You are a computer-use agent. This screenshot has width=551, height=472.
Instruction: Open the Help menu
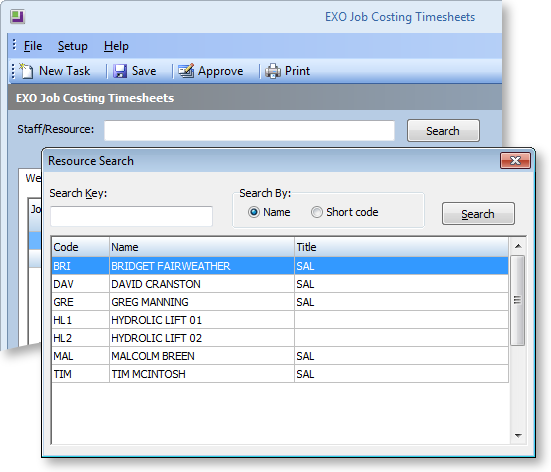[116, 46]
